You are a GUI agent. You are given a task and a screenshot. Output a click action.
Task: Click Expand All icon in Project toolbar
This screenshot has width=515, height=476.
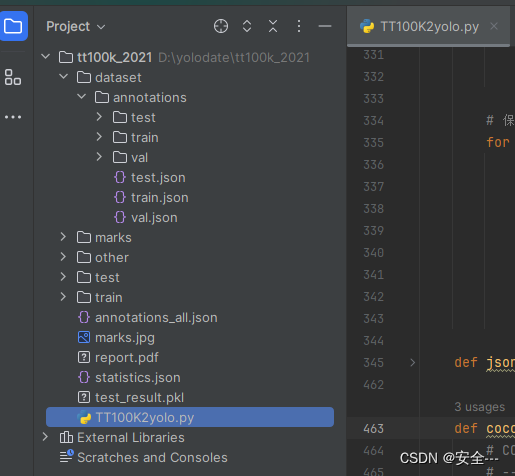point(247,26)
